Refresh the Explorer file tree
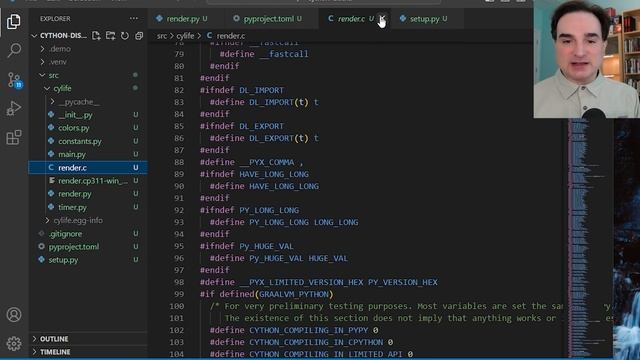640x360 pixels. coord(124,36)
